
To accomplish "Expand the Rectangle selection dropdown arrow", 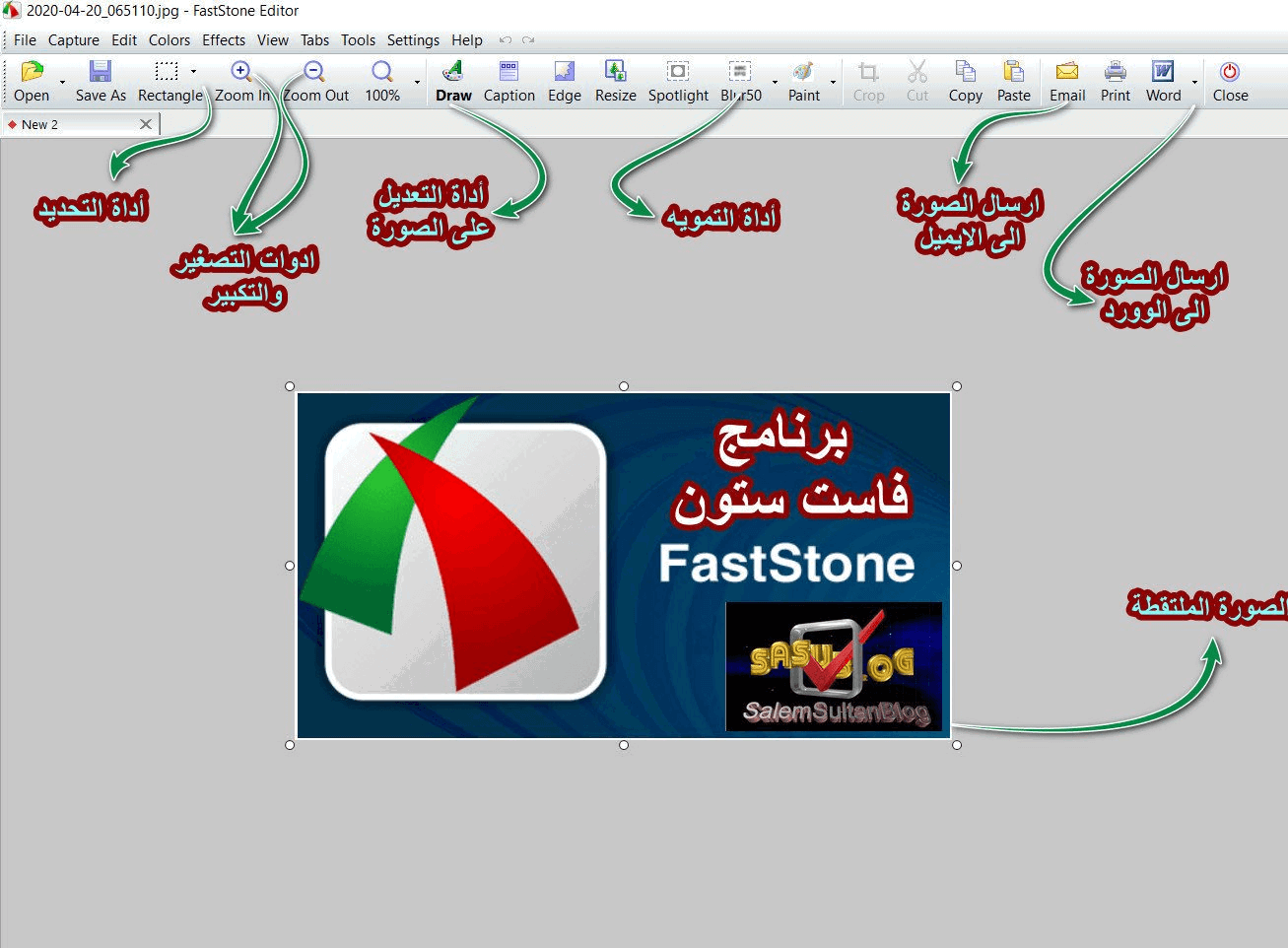I will coord(193,71).
